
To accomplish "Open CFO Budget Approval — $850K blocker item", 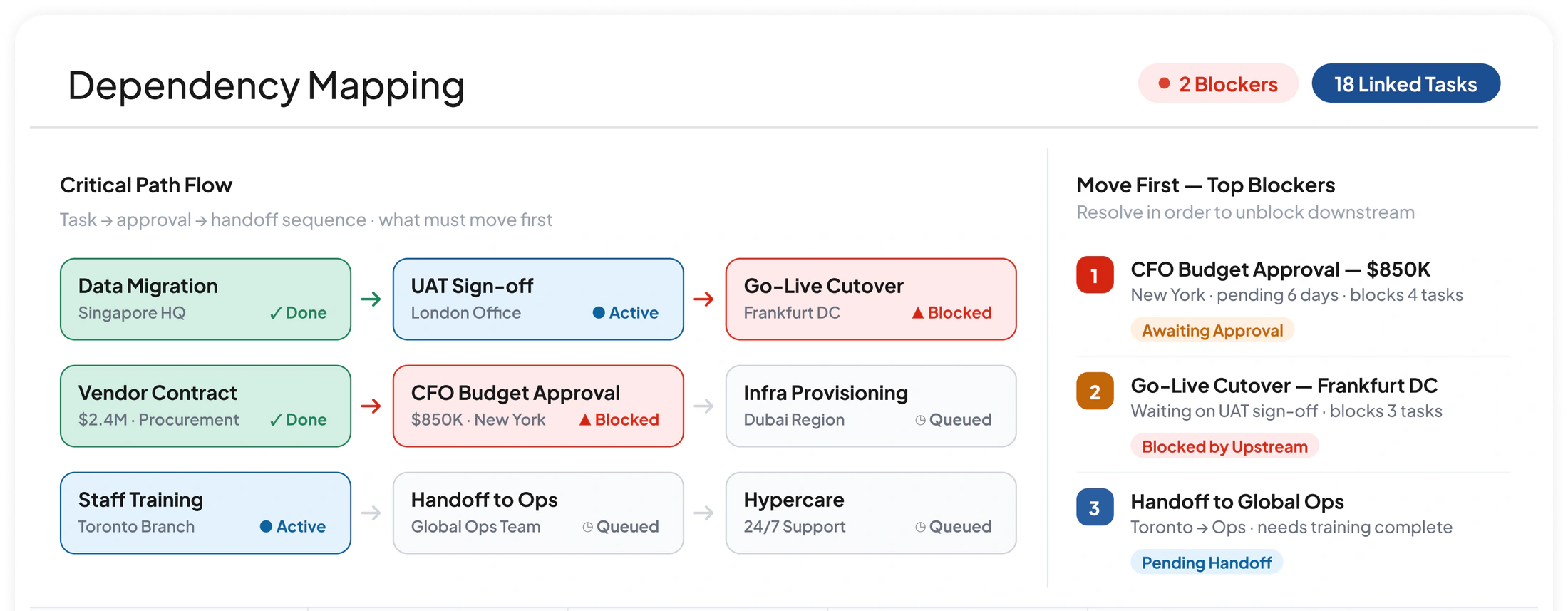I will pos(1292,299).
